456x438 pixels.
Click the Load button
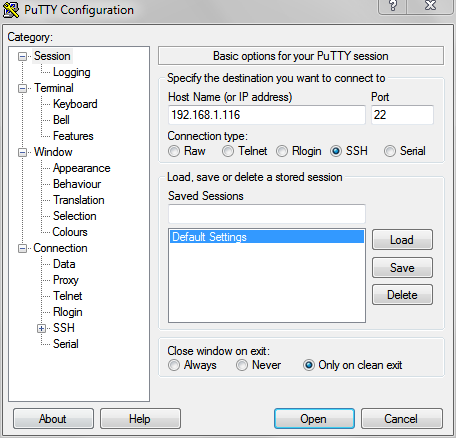[x=402, y=240]
